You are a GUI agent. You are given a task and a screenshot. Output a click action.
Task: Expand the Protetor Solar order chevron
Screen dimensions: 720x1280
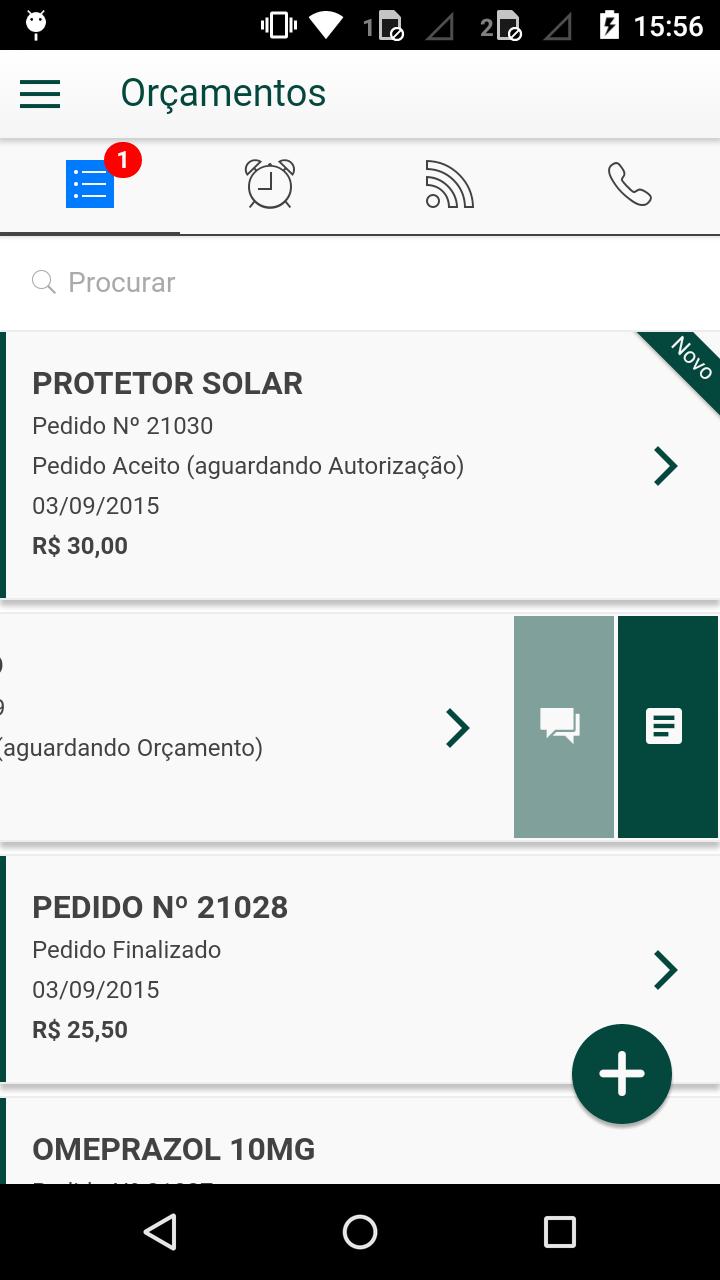coord(665,466)
